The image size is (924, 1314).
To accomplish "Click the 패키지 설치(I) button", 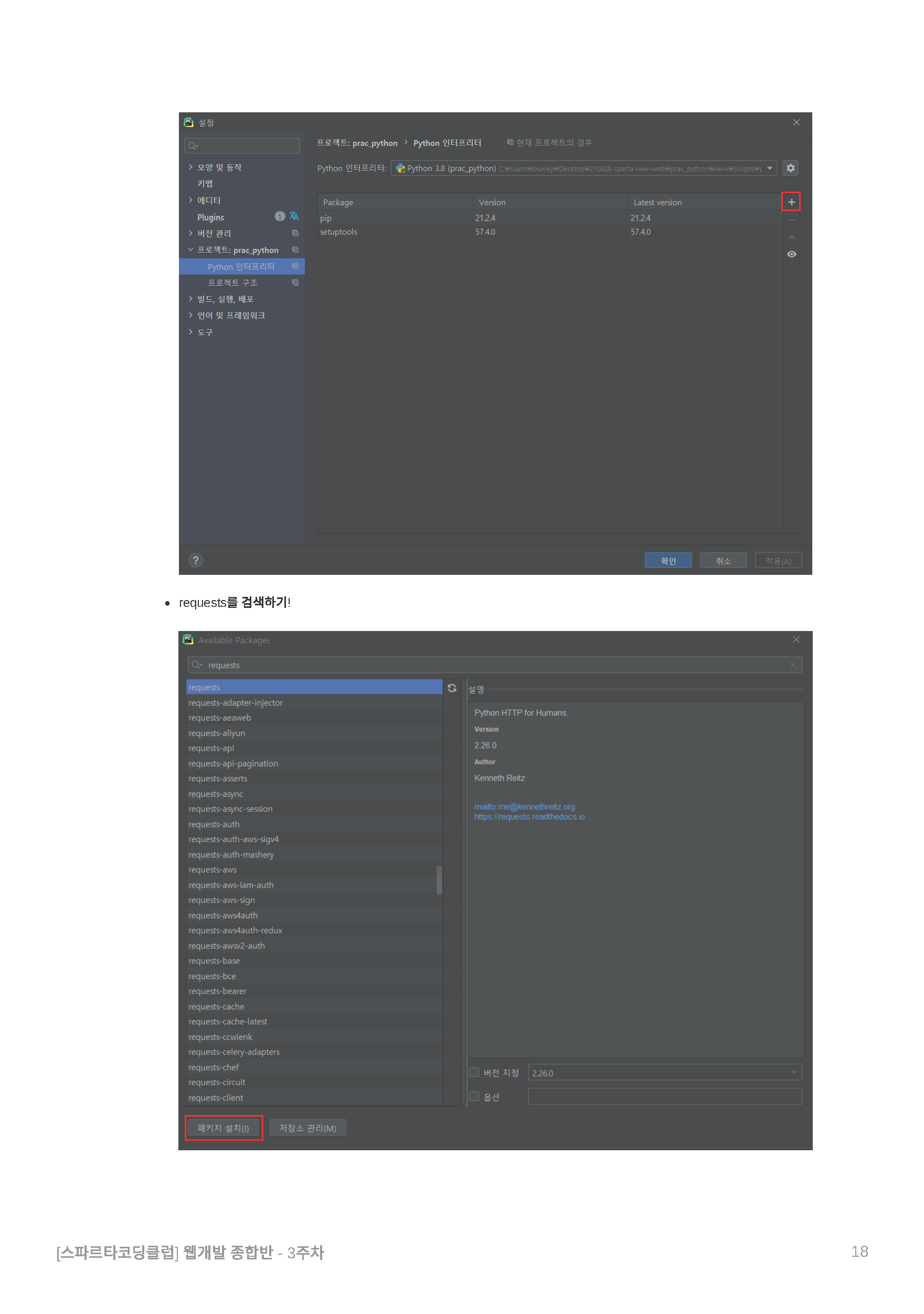I will [x=223, y=1128].
